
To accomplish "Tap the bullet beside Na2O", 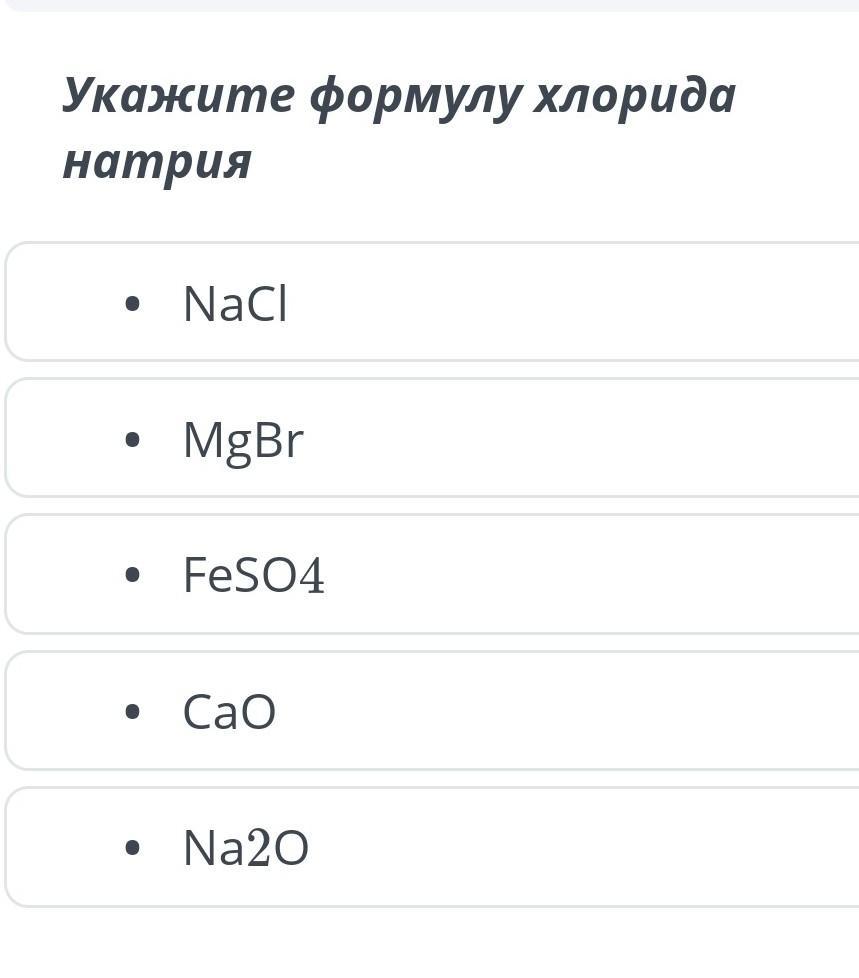I will (132, 847).
